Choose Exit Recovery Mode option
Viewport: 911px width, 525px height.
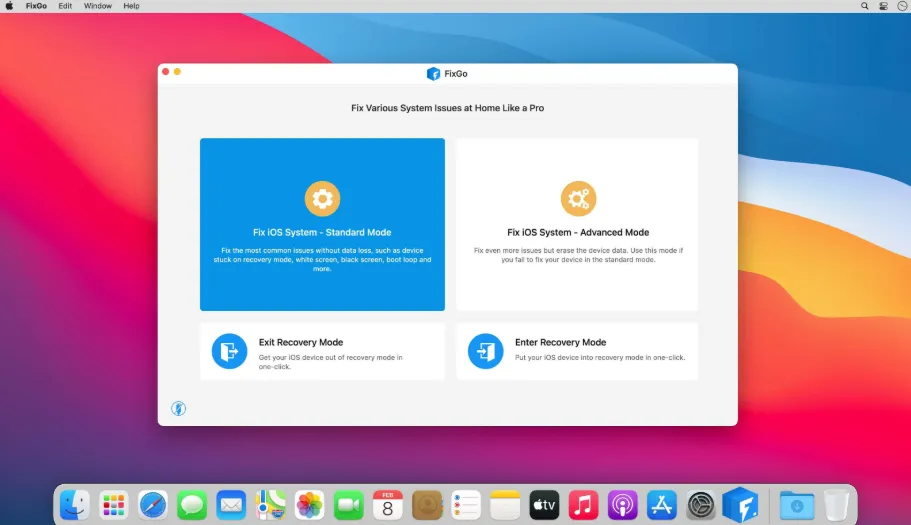tap(322, 352)
